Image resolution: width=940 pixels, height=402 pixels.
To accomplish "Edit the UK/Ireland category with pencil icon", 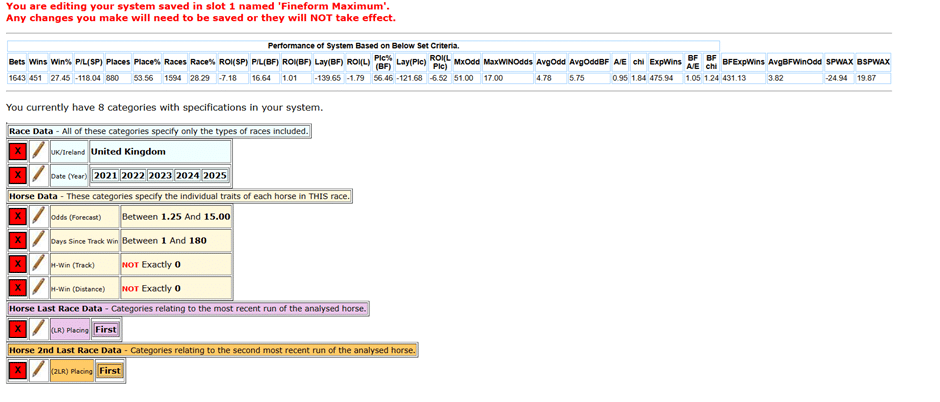I will click(x=38, y=151).
